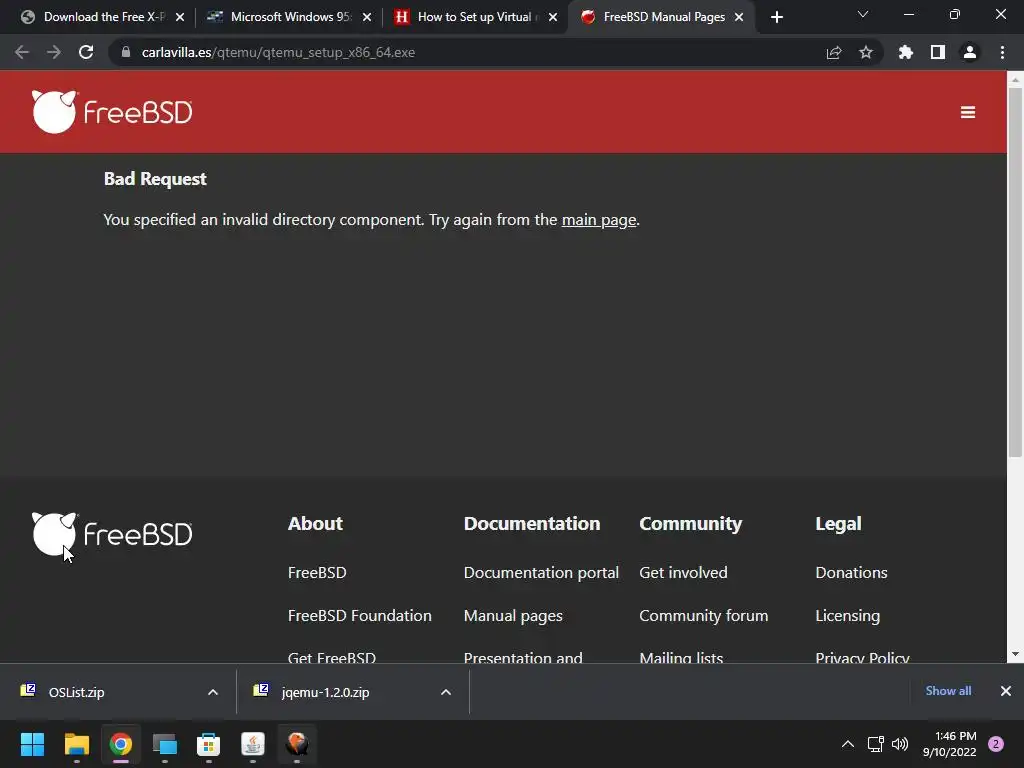
Task: Open the Chrome profile menu
Action: coord(970,52)
